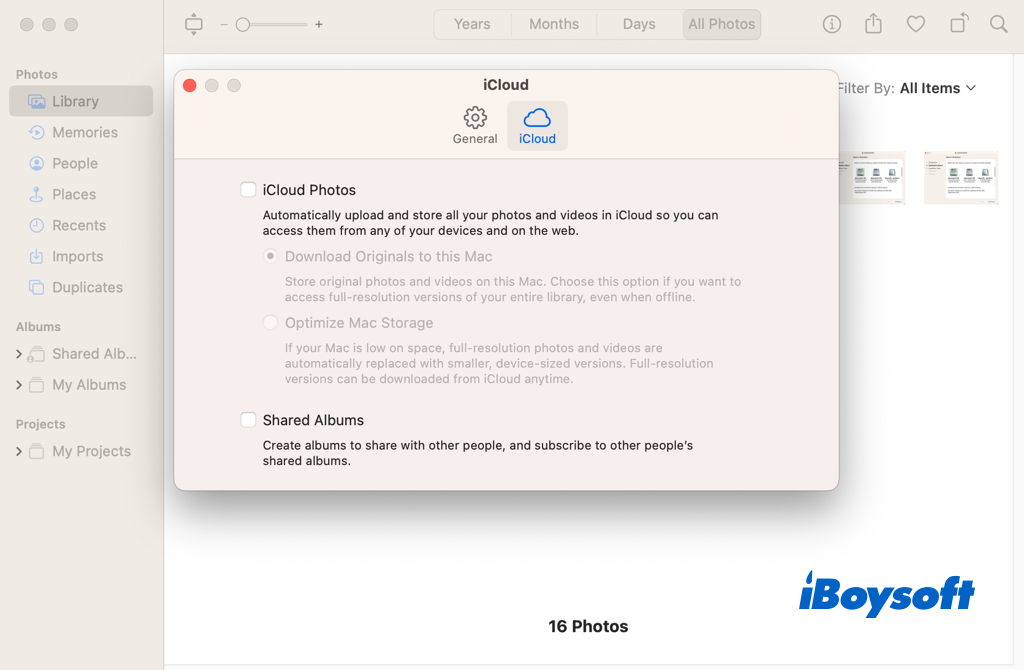Screen dimensions: 1024x670
Task: Open search with magnifying glass icon
Action: pyautogui.click(x=998, y=24)
